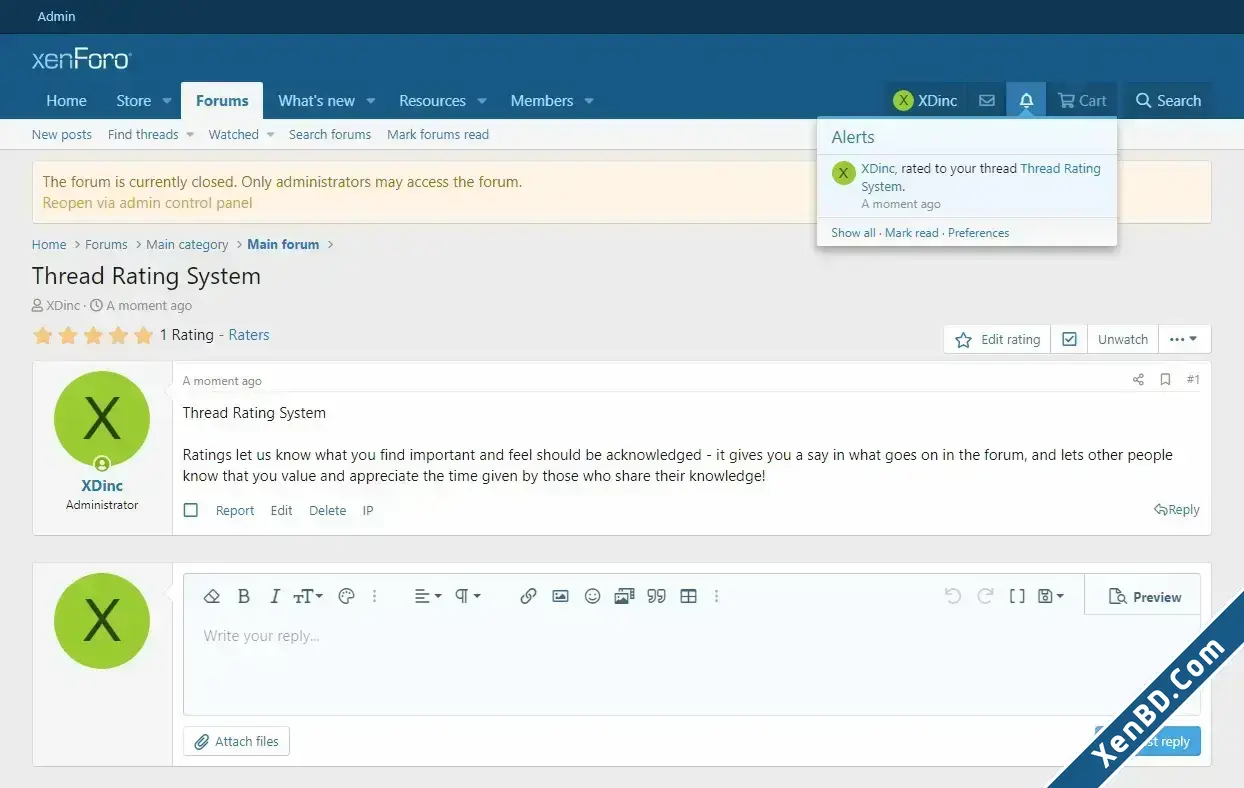Share post #1 using the share icon

[x=1138, y=380]
